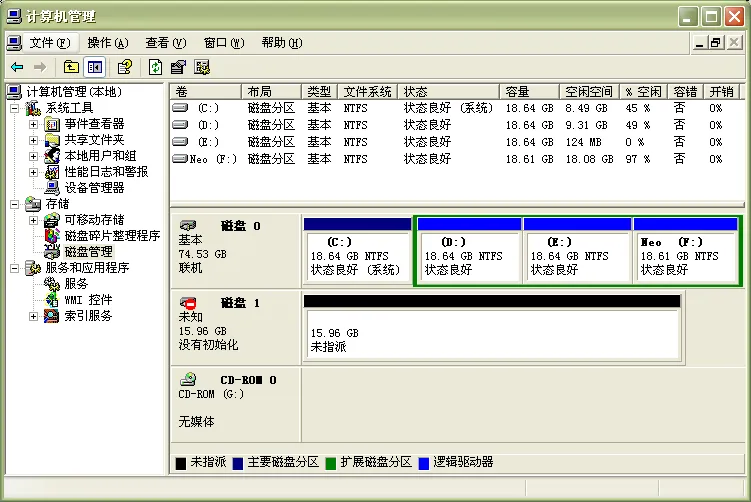
Task: Select the (D:) logical drive block
Action: click(469, 251)
